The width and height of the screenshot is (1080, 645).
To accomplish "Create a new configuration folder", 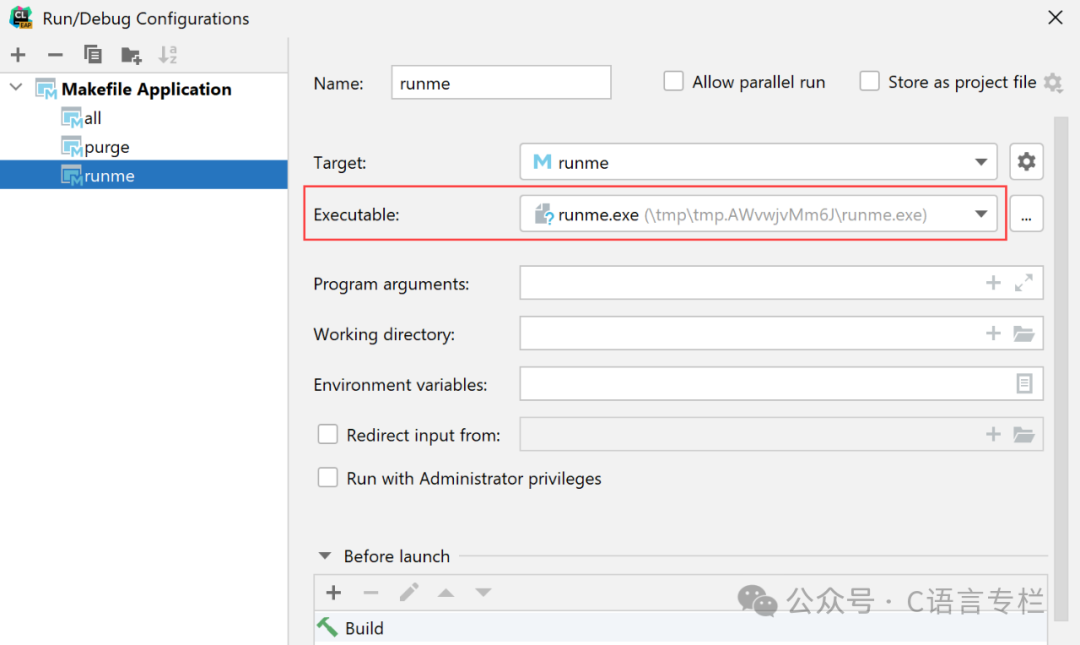I will [131, 55].
